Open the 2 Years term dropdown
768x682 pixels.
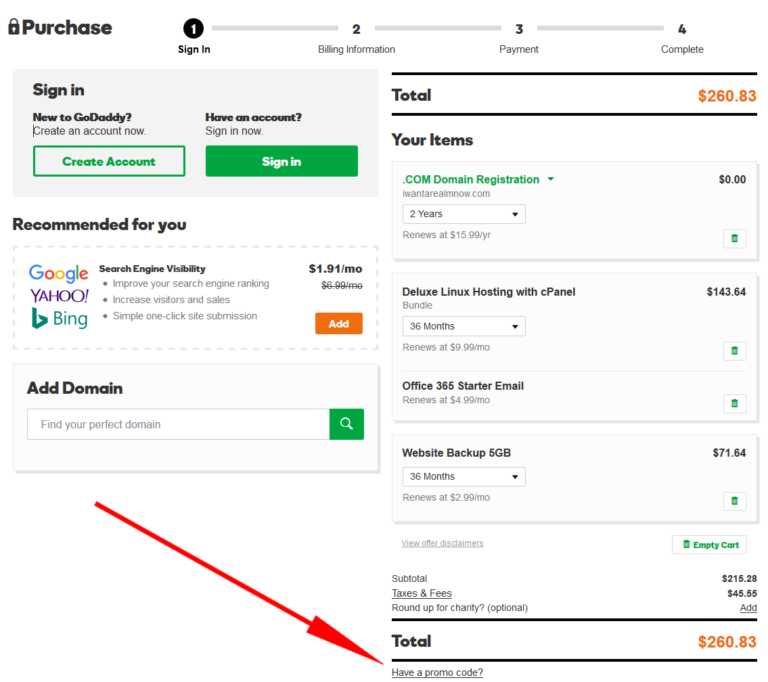464,214
